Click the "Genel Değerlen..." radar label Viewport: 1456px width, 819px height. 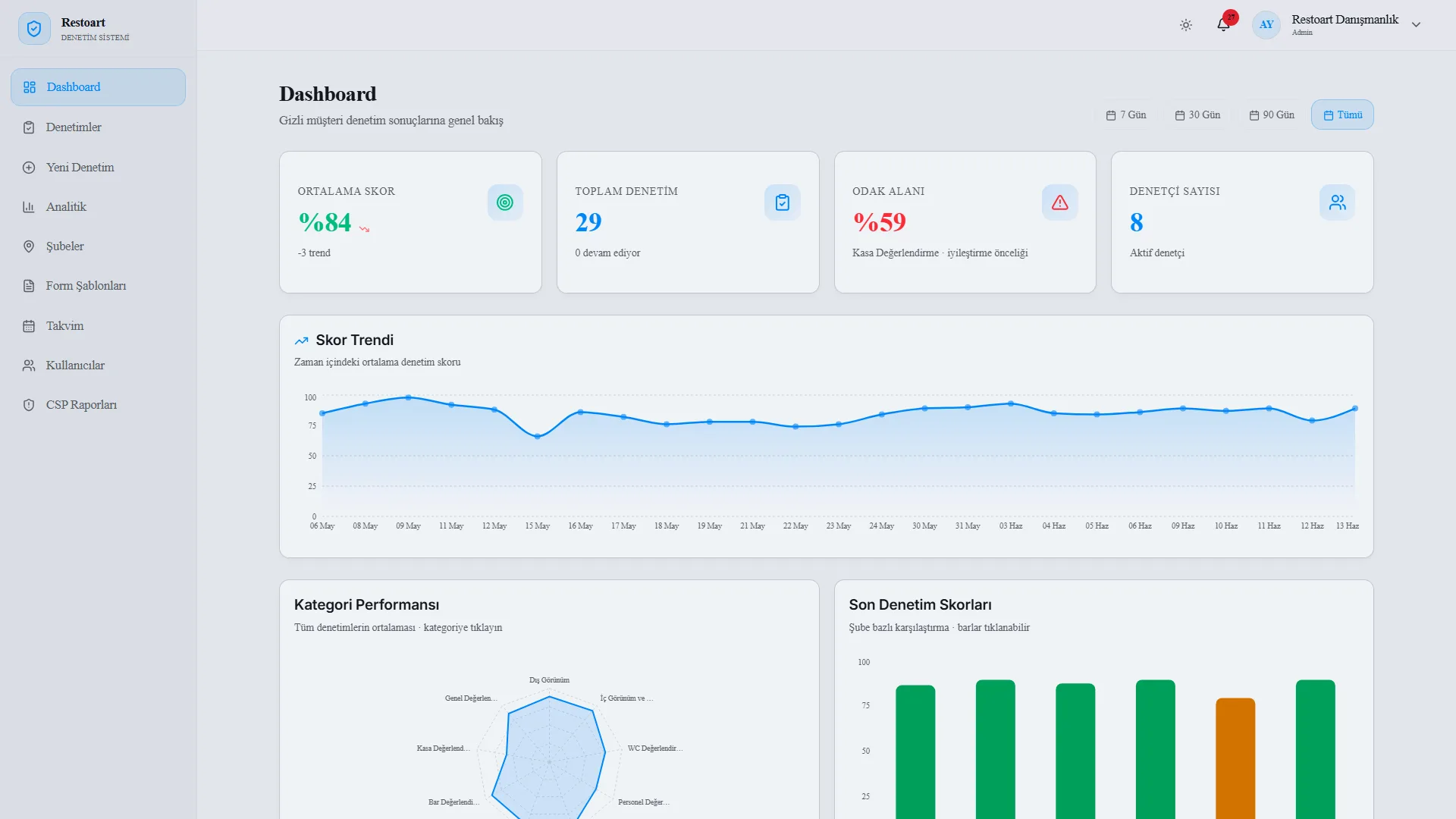pyautogui.click(x=471, y=698)
